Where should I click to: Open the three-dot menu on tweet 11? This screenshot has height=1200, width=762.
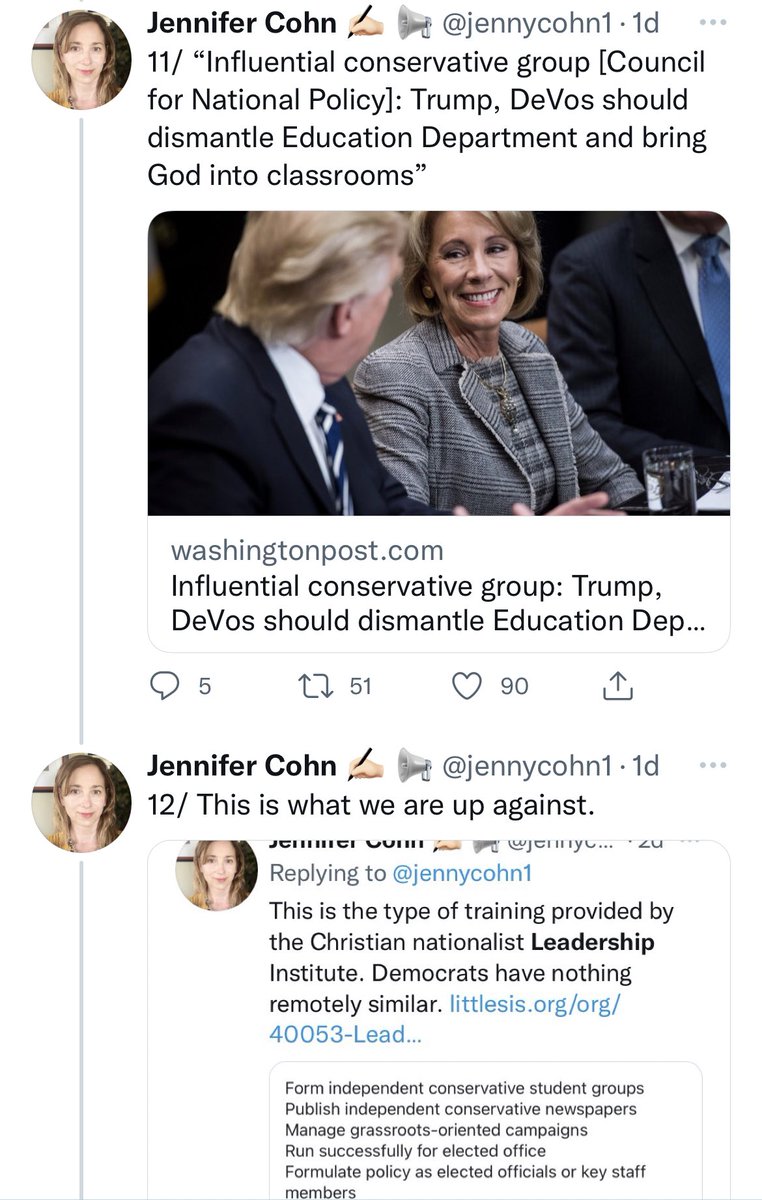713,22
